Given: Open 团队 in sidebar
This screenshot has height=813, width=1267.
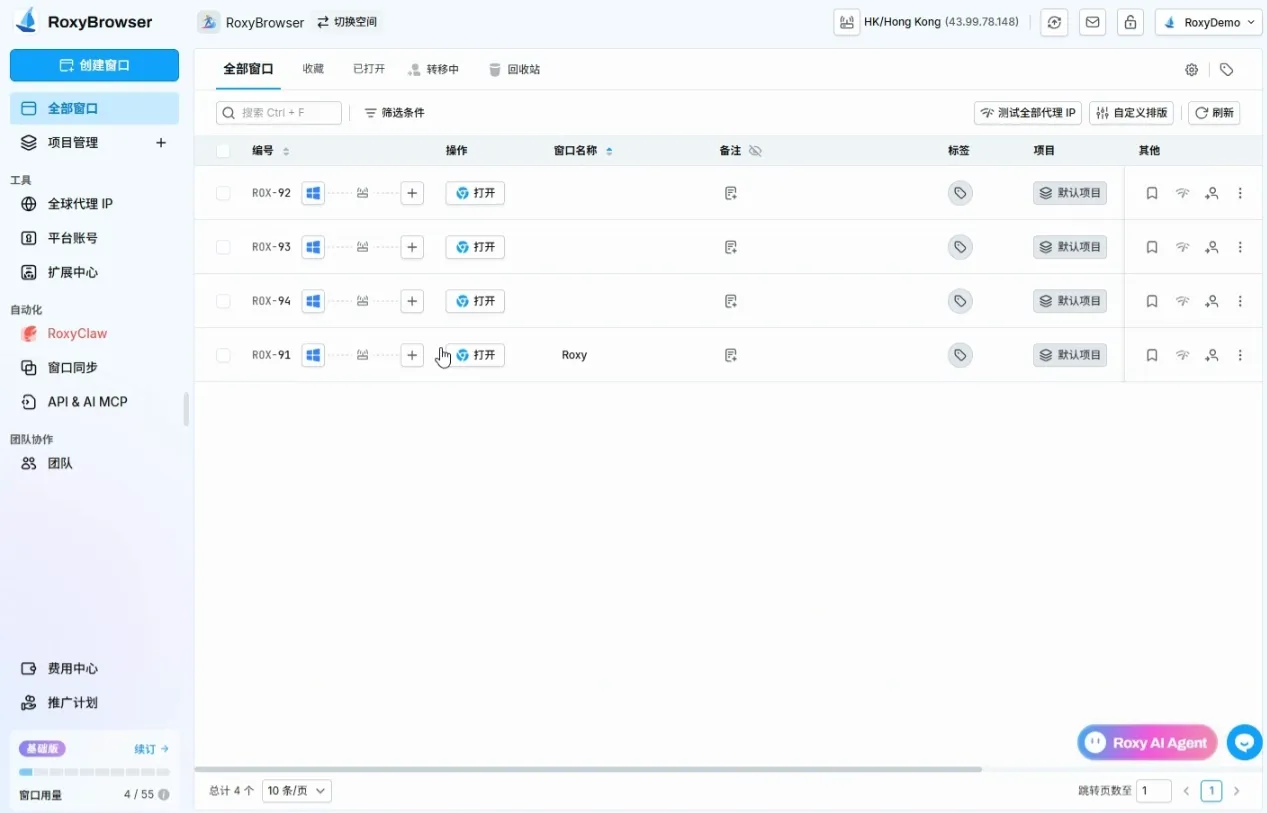Looking at the screenshot, I should point(94,464).
